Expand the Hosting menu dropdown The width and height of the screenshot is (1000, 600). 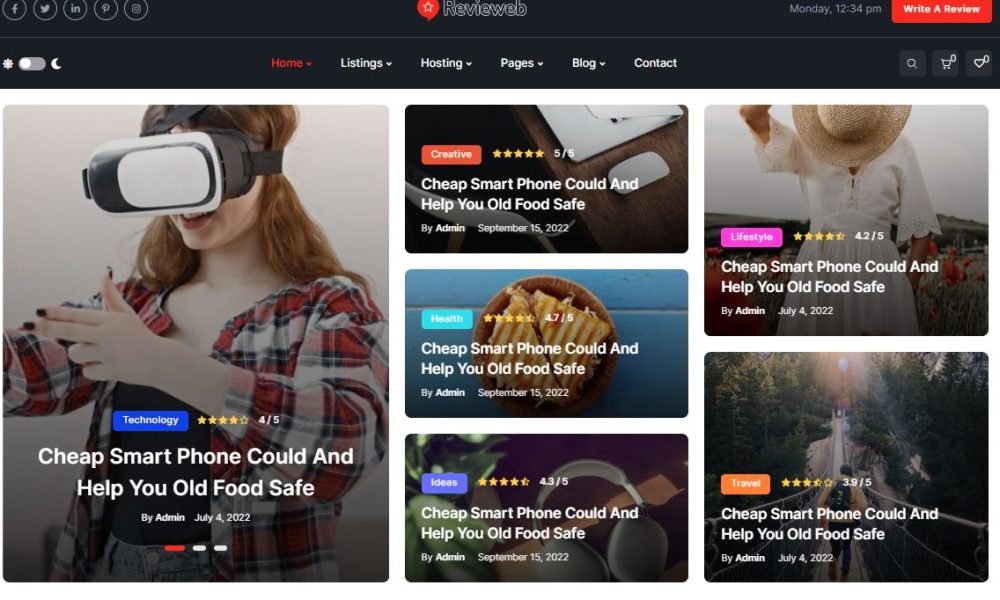446,63
